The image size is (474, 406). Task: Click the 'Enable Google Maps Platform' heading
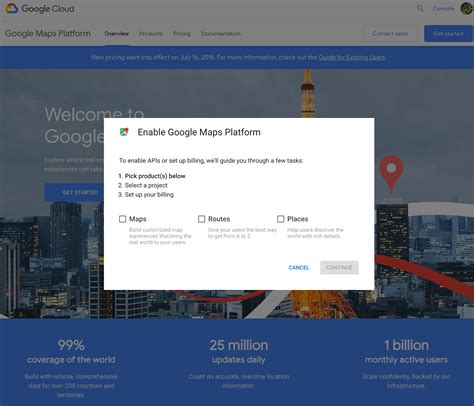(199, 132)
